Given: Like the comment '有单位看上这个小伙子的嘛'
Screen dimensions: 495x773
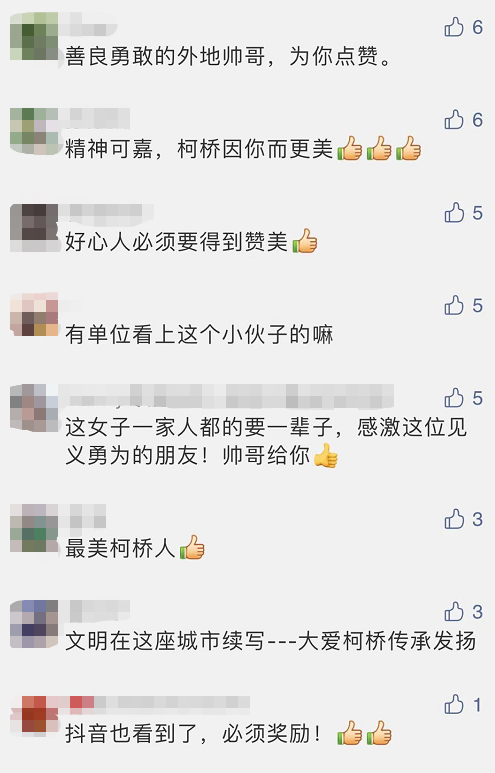Looking at the screenshot, I should pos(454,306).
